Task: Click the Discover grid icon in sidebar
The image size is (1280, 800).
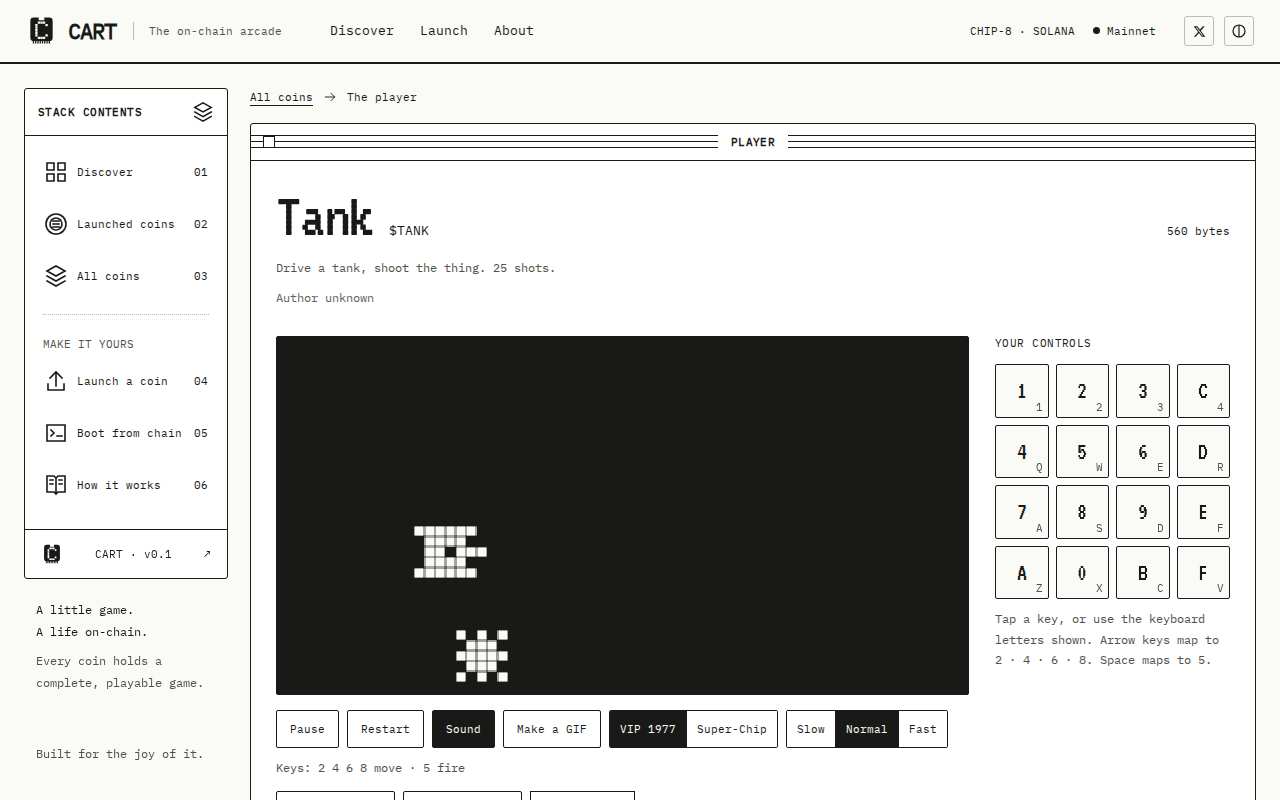Action: coord(56,172)
